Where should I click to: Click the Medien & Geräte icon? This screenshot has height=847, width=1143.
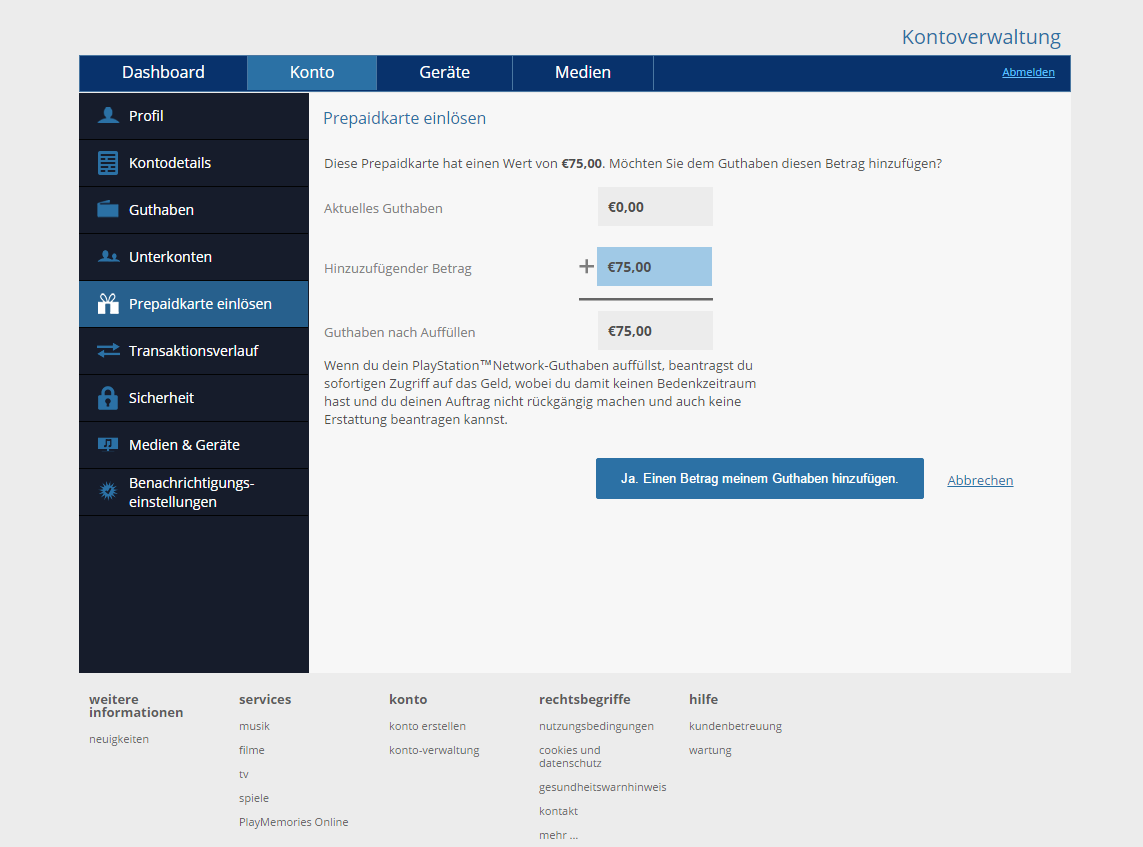pos(108,444)
